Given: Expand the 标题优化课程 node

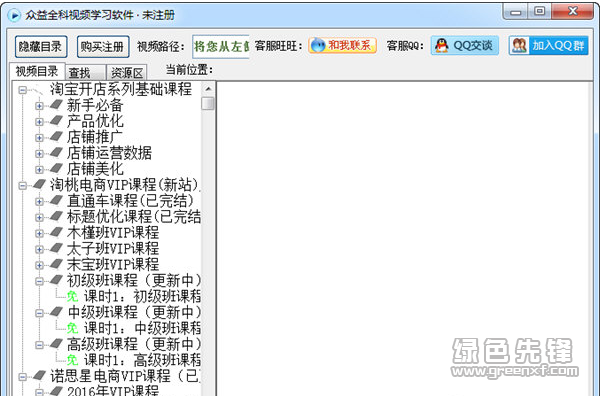Looking at the screenshot, I should [x=39, y=218].
